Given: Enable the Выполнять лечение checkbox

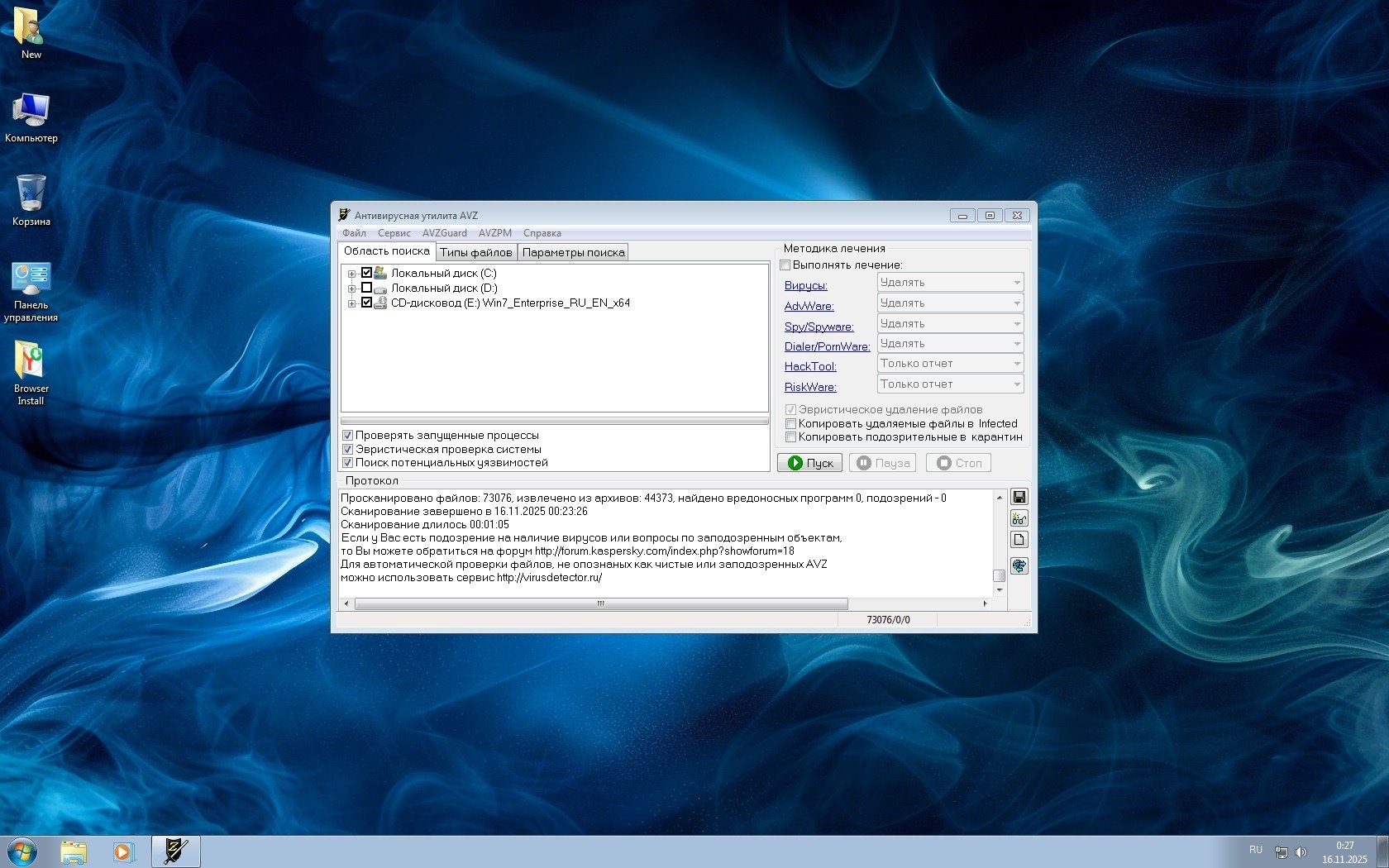Looking at the screenshot, I should (785, 265).
